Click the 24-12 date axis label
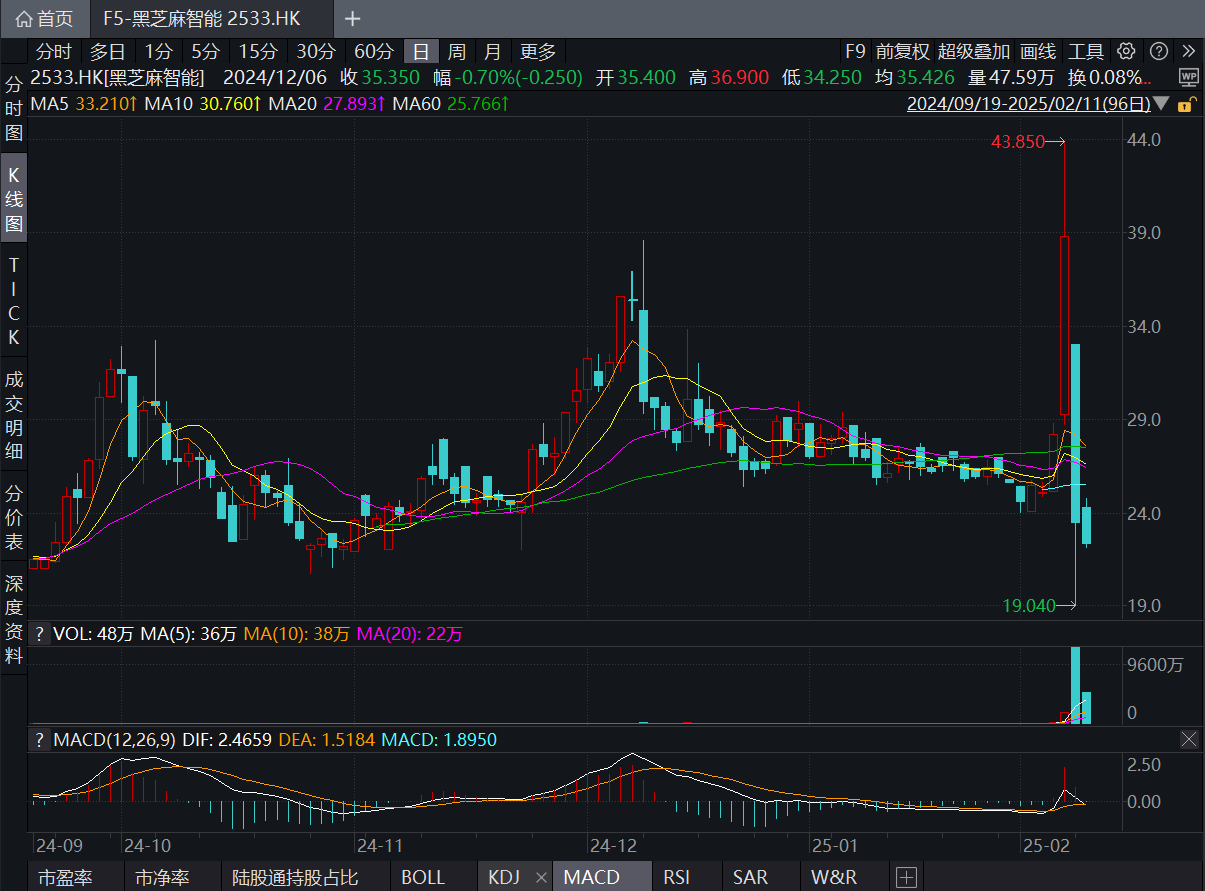 coord(613,845)
